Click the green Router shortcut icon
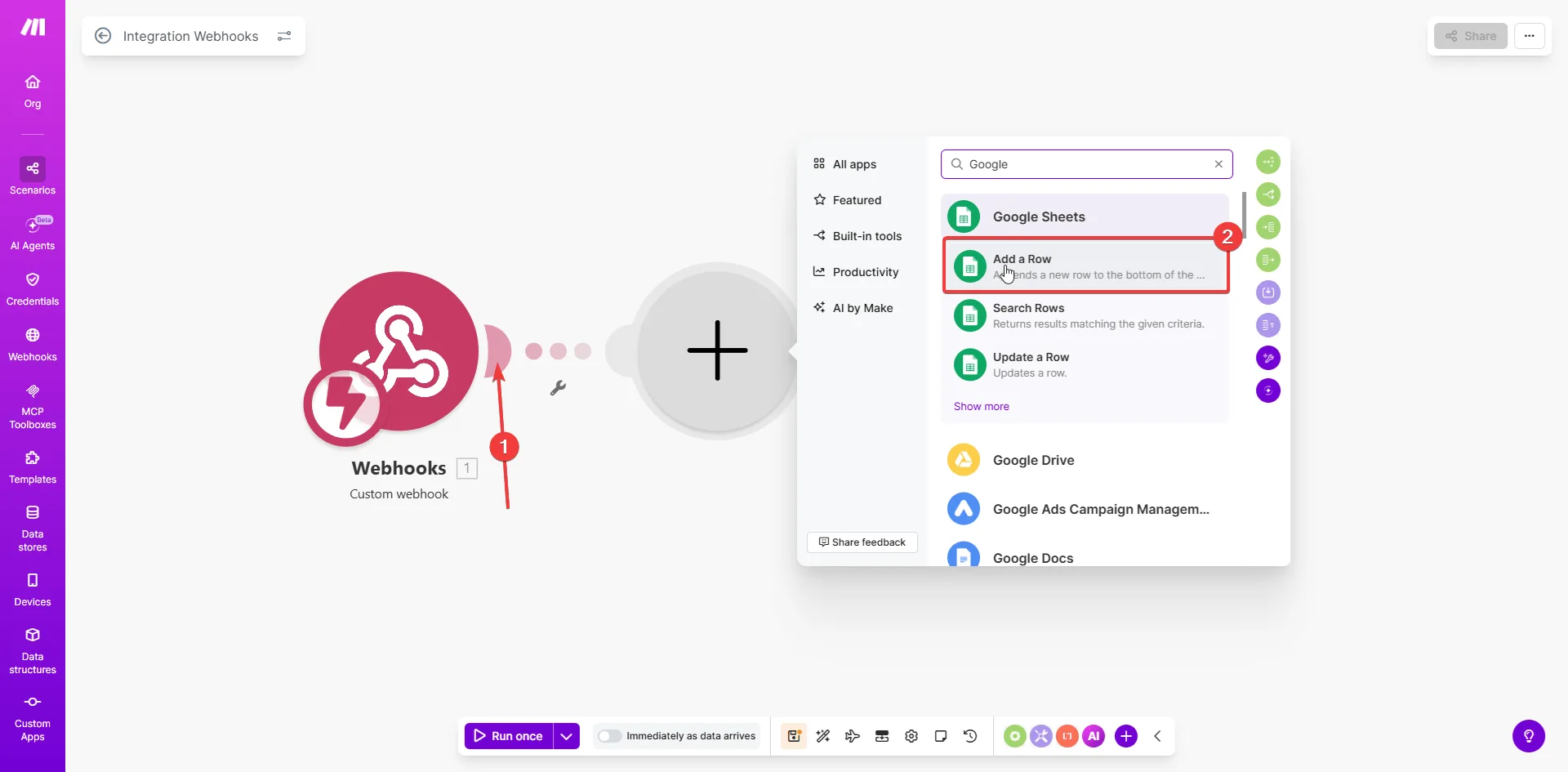 1268,194
